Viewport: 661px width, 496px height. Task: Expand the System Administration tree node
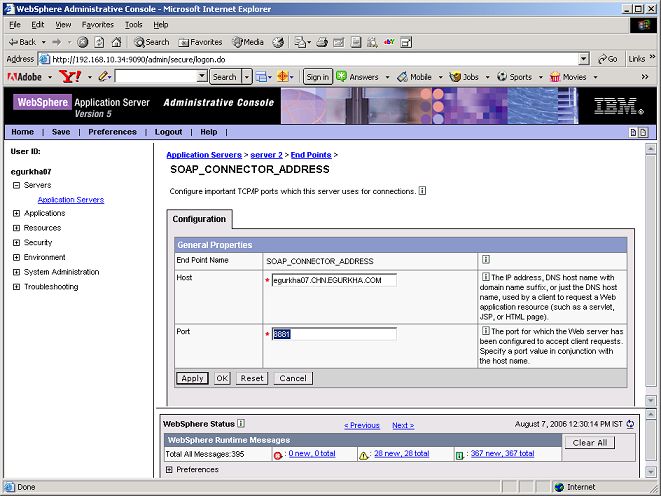16,272
